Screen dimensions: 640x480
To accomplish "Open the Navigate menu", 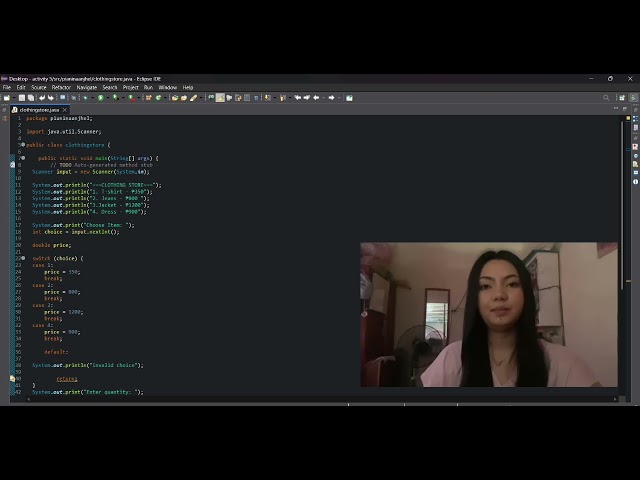I will pos(87,87).
